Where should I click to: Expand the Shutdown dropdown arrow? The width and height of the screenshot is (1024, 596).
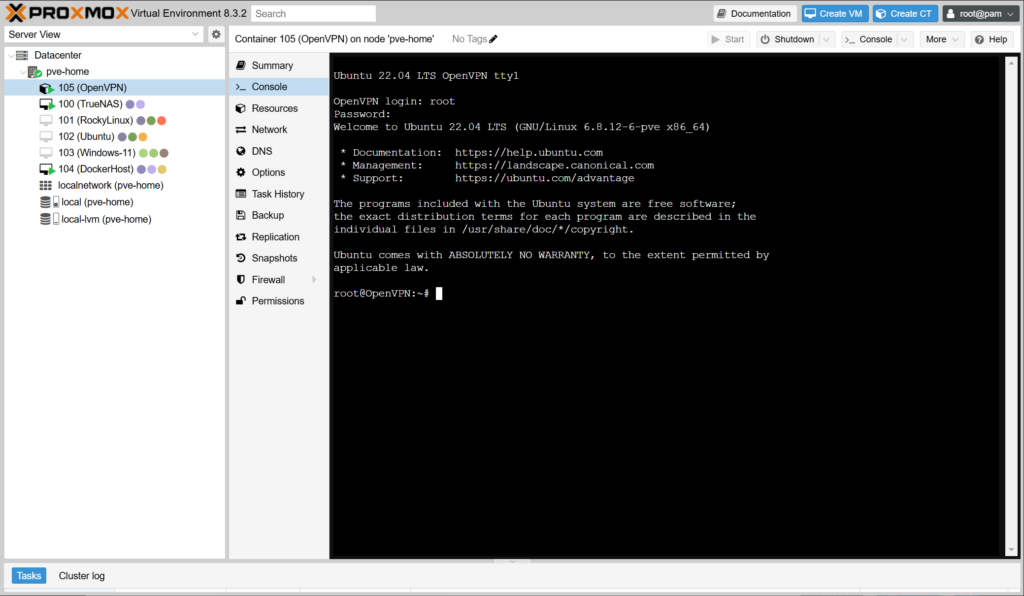(x=826, y=39)
